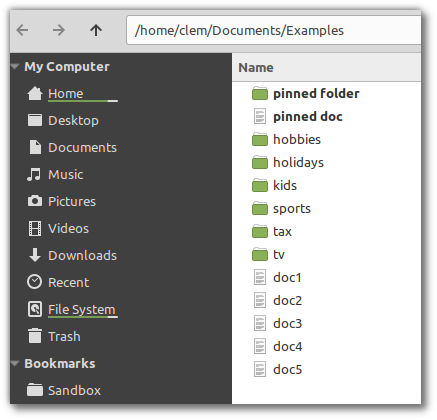
Task: Open Trash in the sidebar
Action: 64,337
